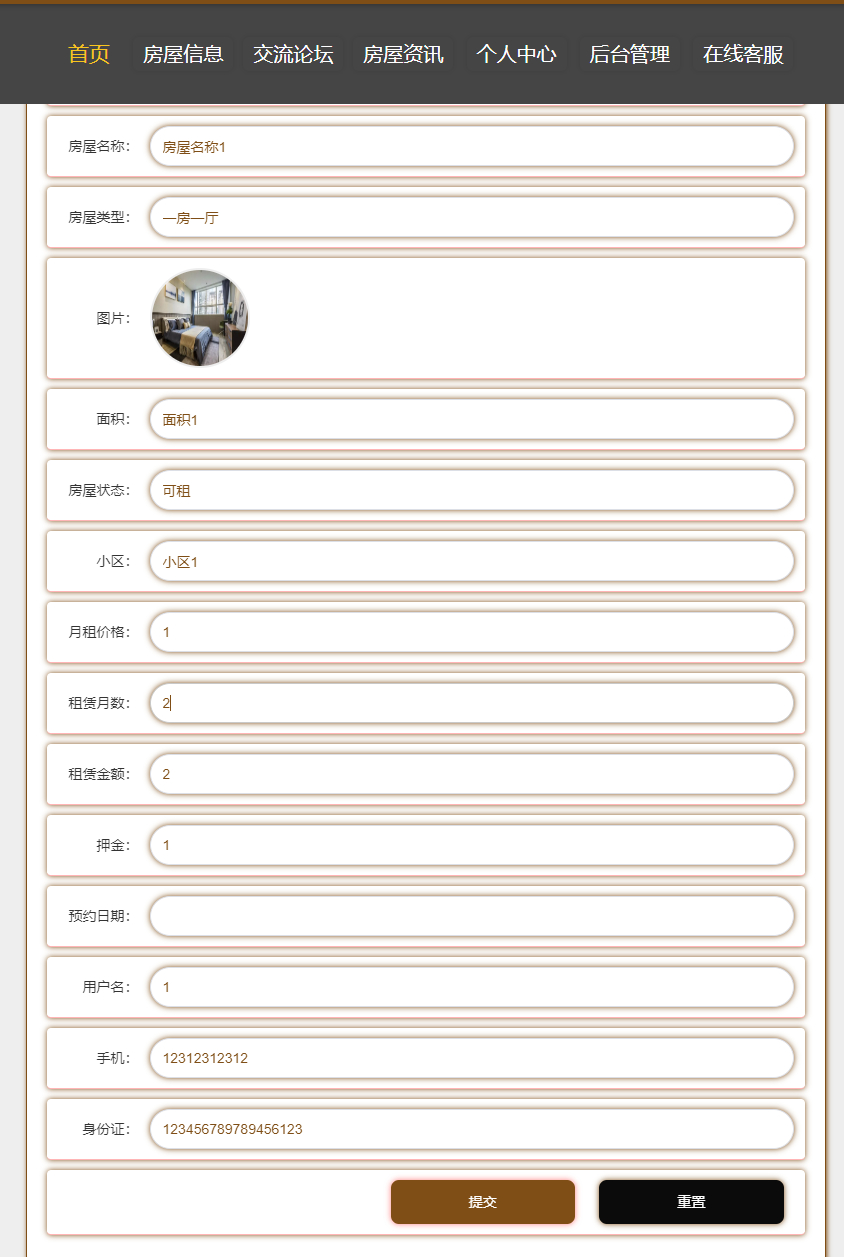Select the 房屋状态 status field showing 可租
This screenshot has height=1257, width=844.
[x=470, y=490]
